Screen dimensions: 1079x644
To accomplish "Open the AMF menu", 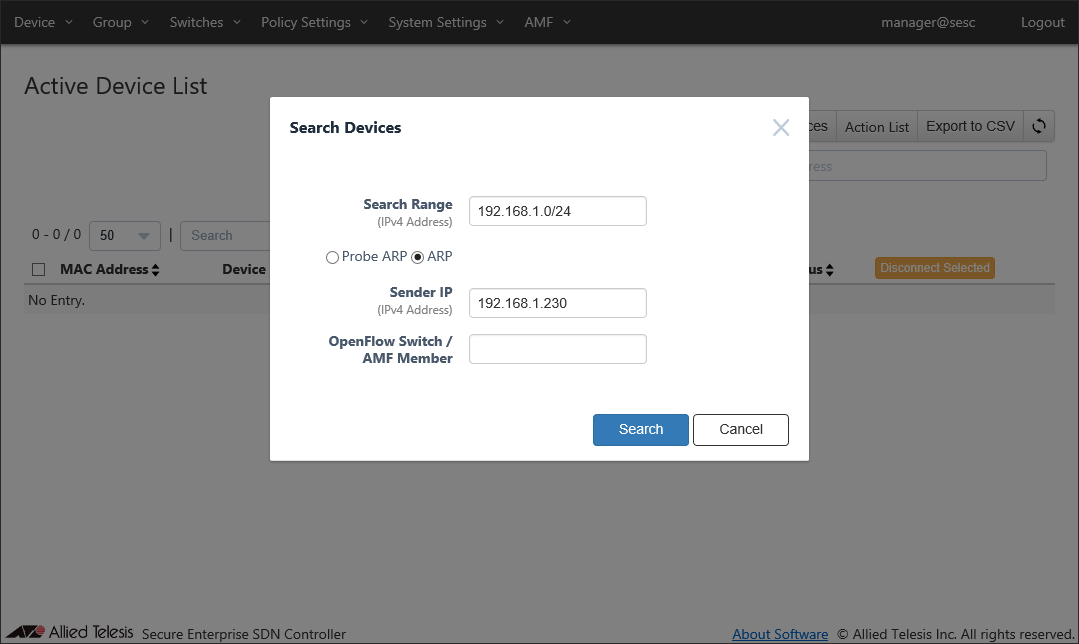I will pyautogui.click(x=548, y=22).
